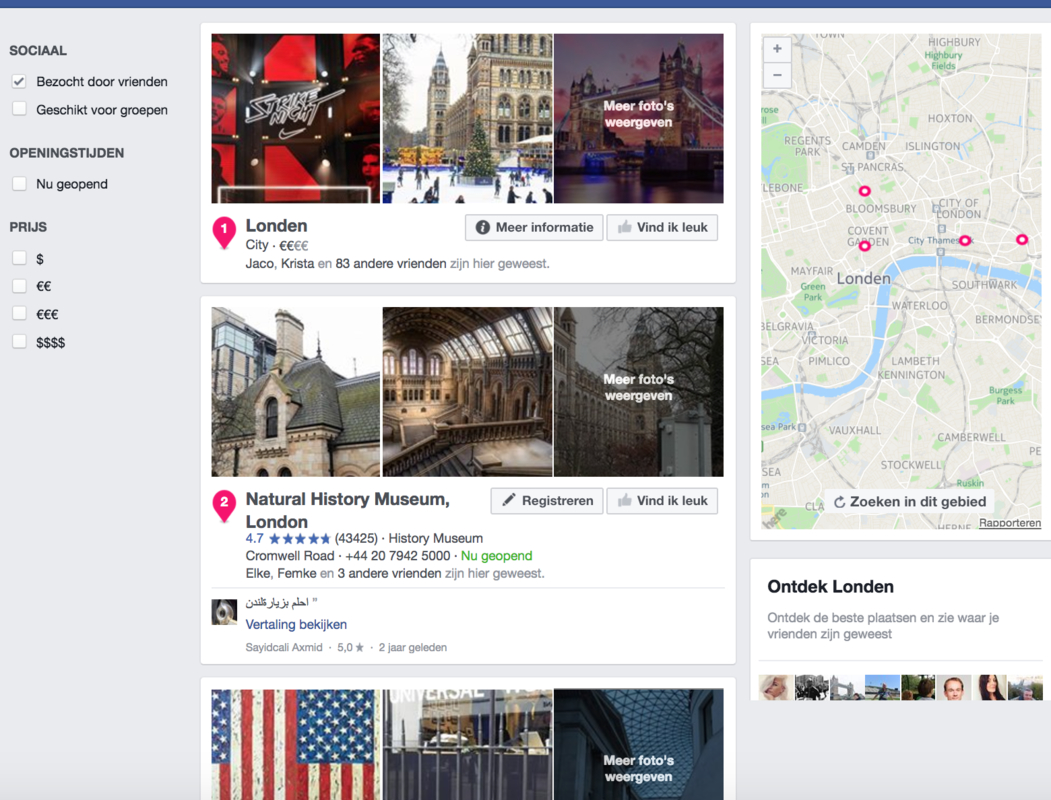Viewport: 1051px width, 800px height.
Task: Click the first friend photo in Ontdek Londen
Action: [x=776, y=687]
